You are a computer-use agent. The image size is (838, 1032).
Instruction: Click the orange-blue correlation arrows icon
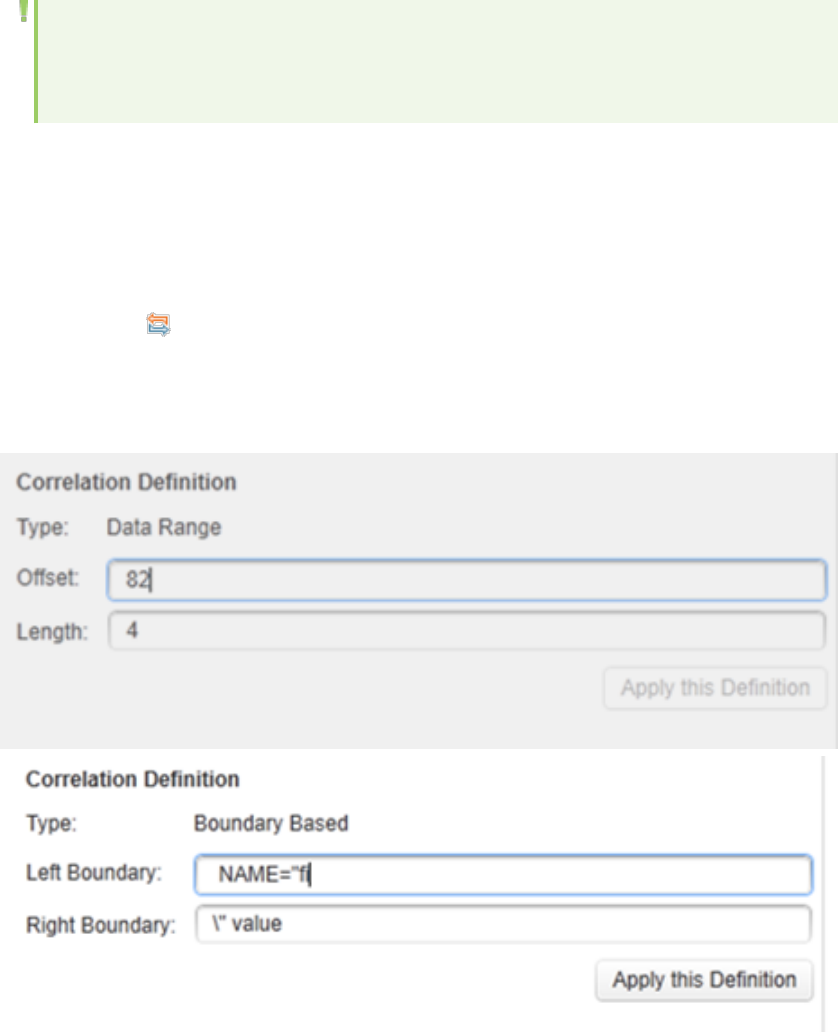(x=158, y=323)
